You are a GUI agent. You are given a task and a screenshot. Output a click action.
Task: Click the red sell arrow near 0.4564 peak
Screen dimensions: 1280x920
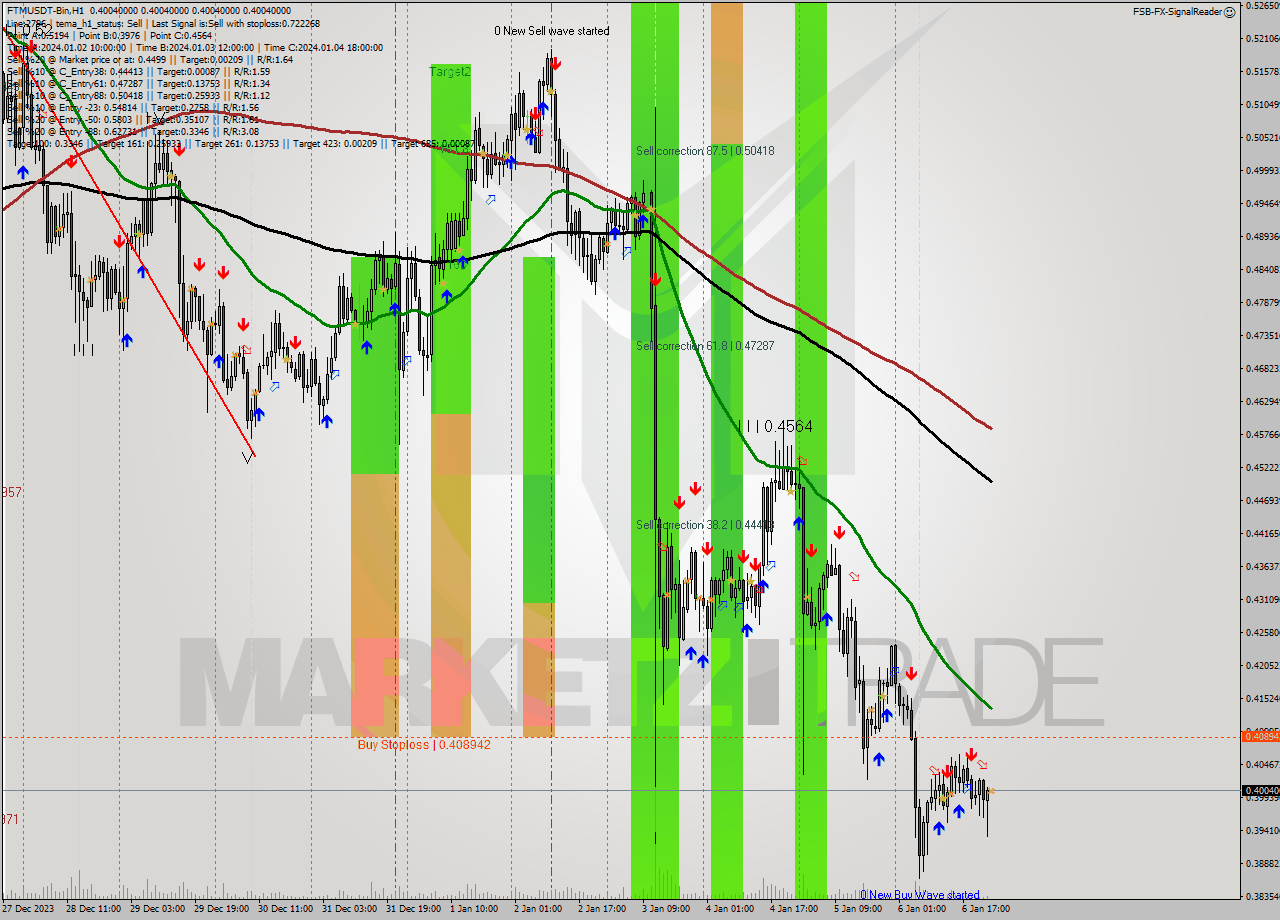[803, 462]
